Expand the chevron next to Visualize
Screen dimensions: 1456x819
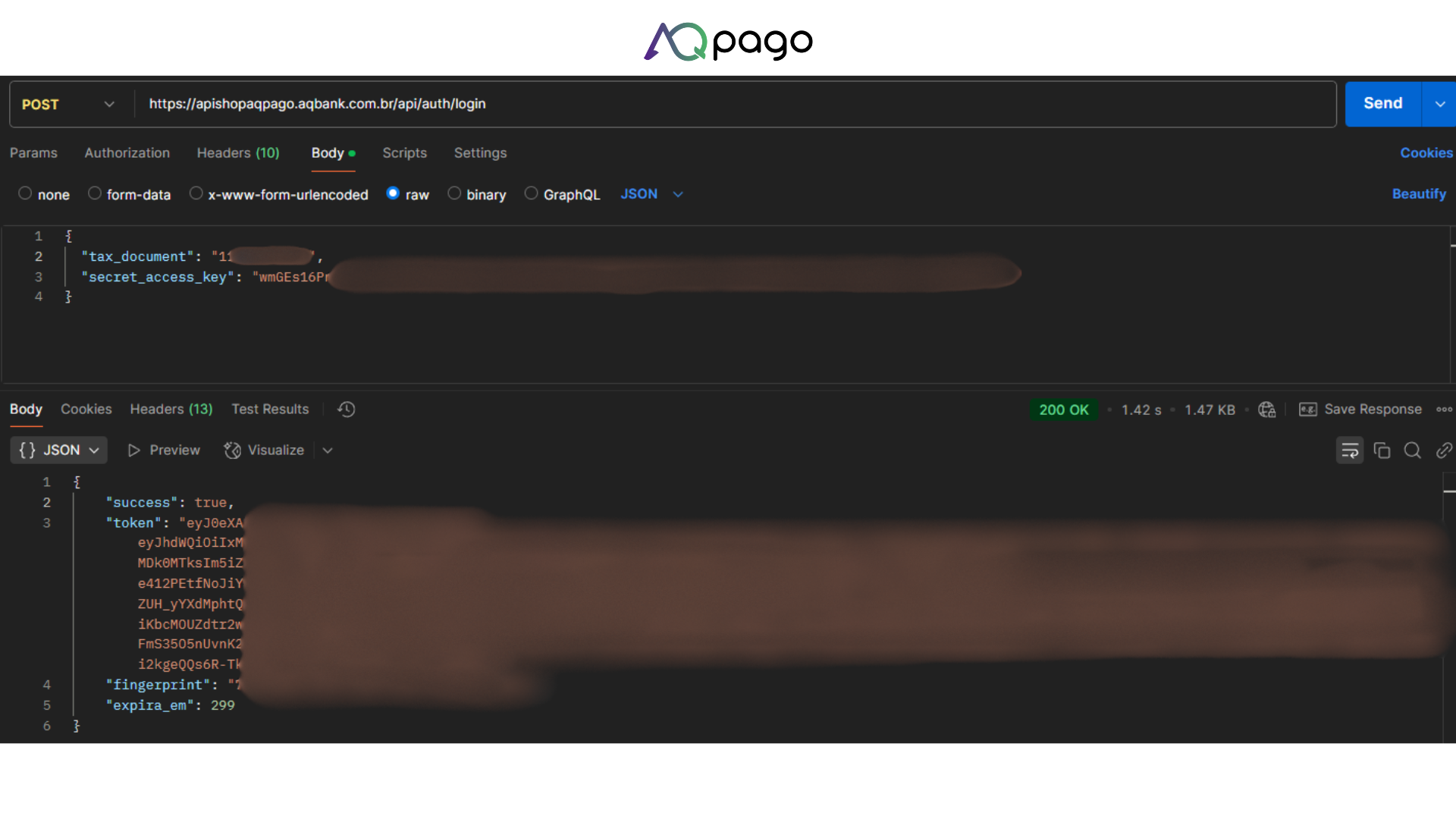click(x=328, y=450)
